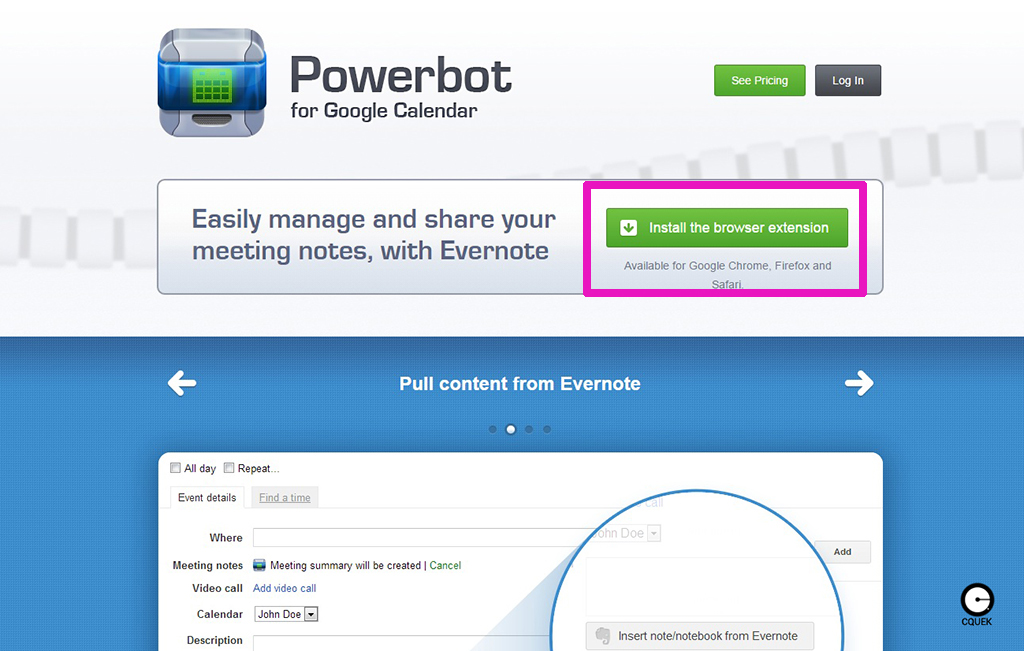Go to previous slide with left arrow

pyautogui.click(x=182, y=383)
